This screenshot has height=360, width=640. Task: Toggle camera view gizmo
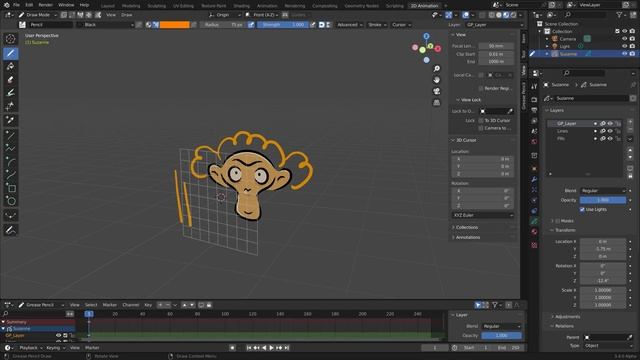coord(437,91)
